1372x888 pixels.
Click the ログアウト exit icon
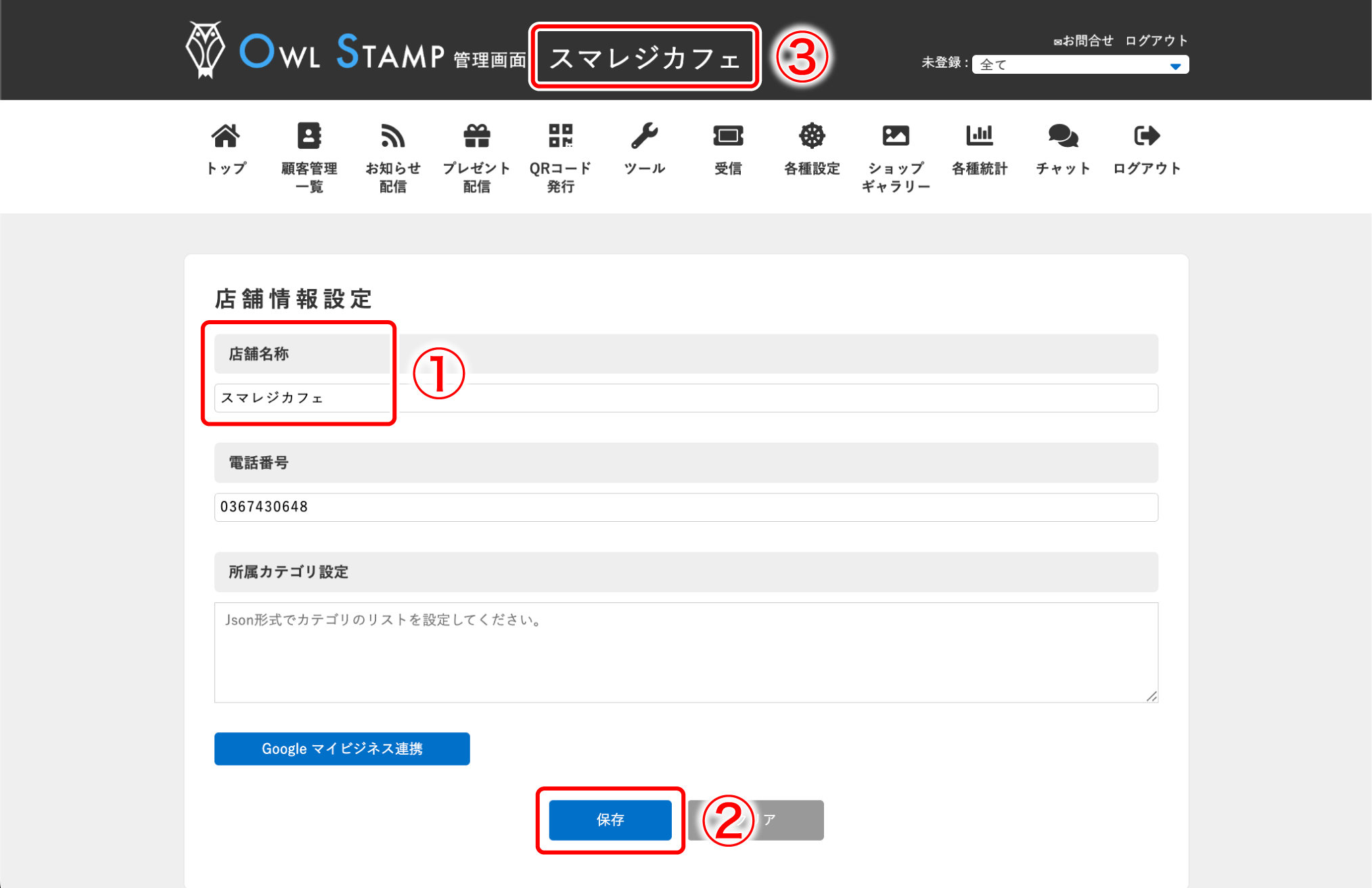coord(1147,149)
